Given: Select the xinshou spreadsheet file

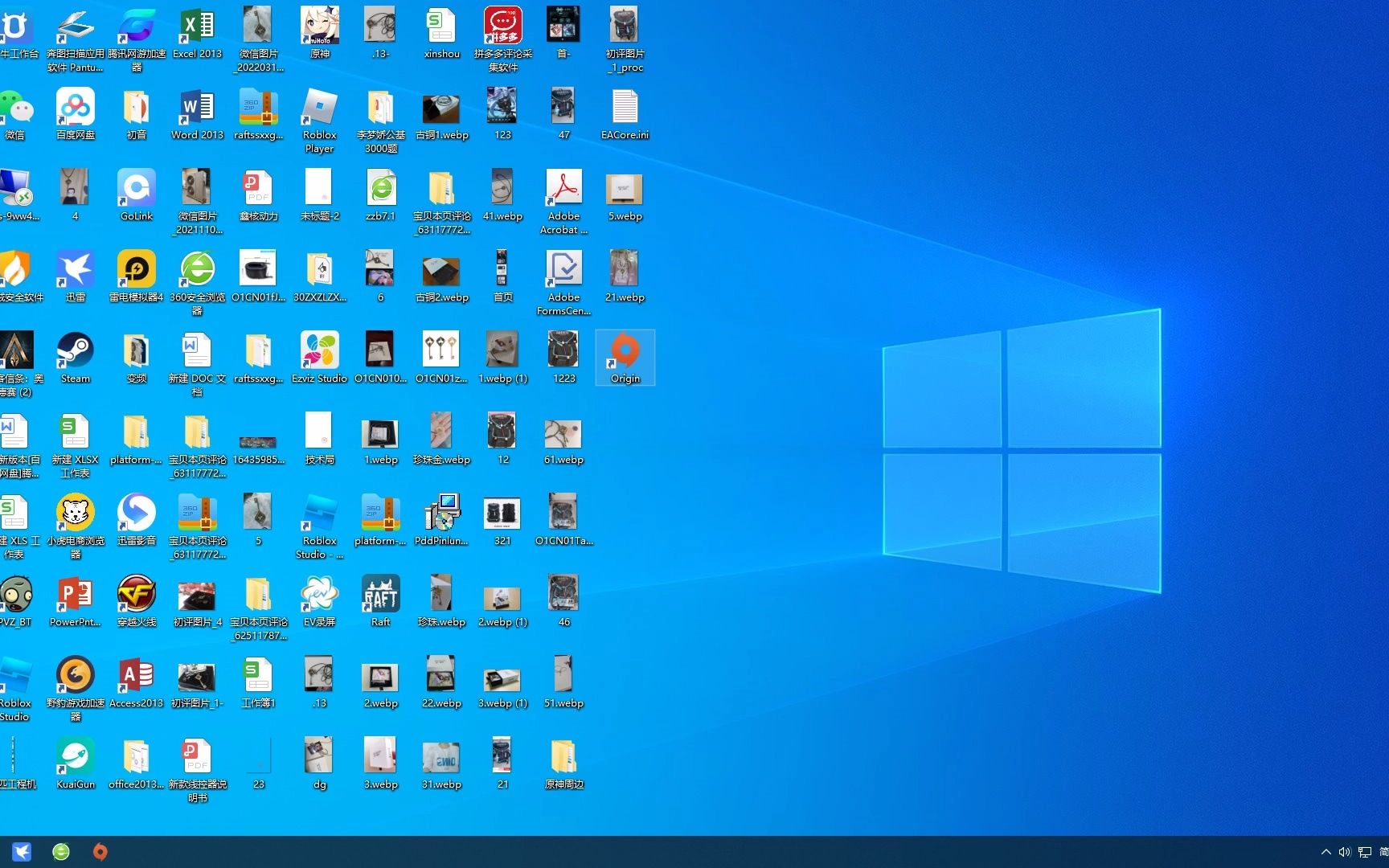Looking at the screenshot, I should pos(441,33).
